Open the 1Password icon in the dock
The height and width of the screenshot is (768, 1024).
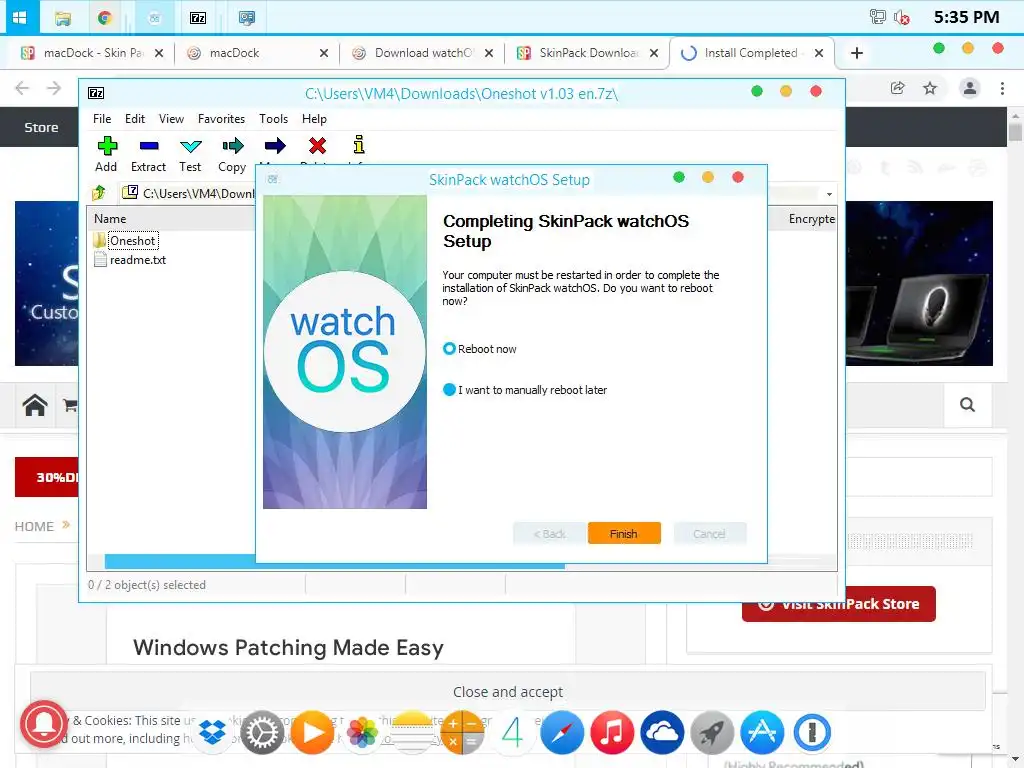[812, 732]
